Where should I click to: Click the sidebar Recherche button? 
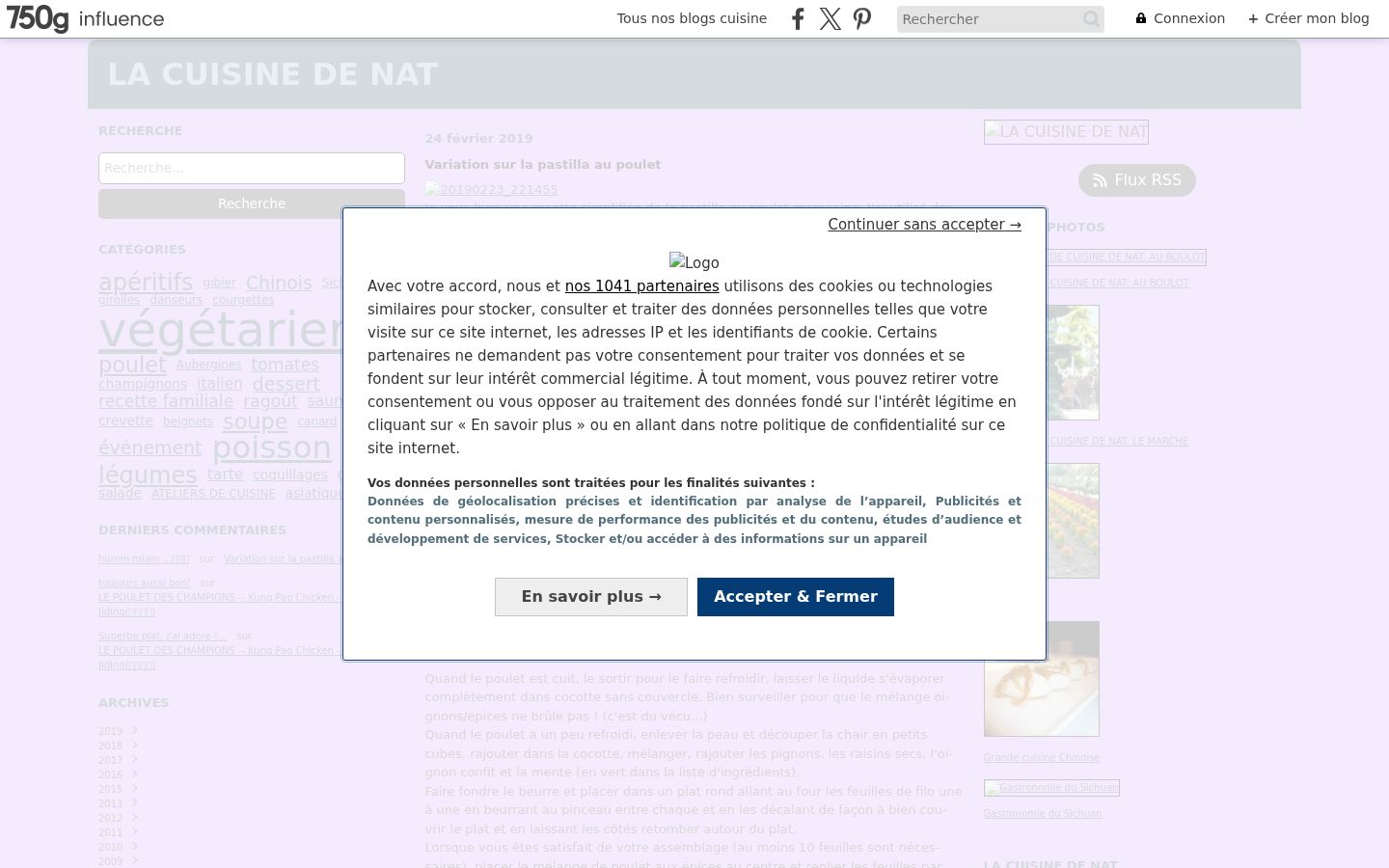(x=252, y=203)
